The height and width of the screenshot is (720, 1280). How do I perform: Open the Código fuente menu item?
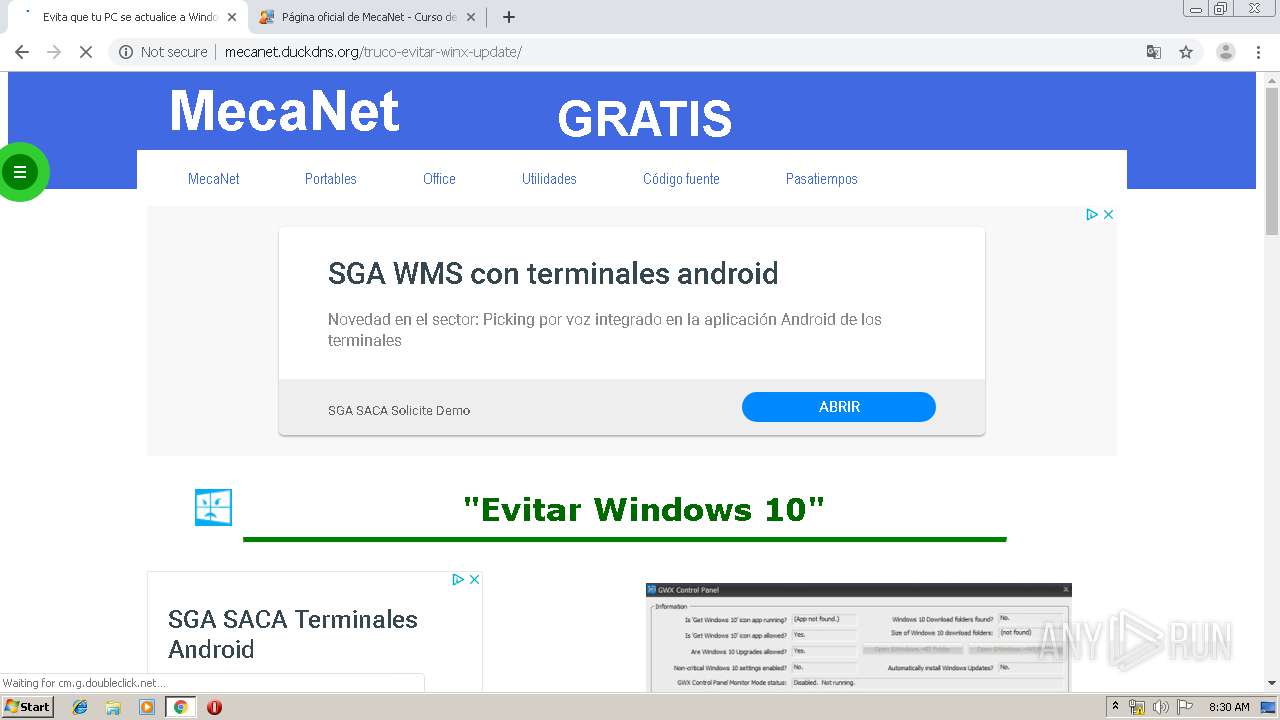(x=681, y=179)
